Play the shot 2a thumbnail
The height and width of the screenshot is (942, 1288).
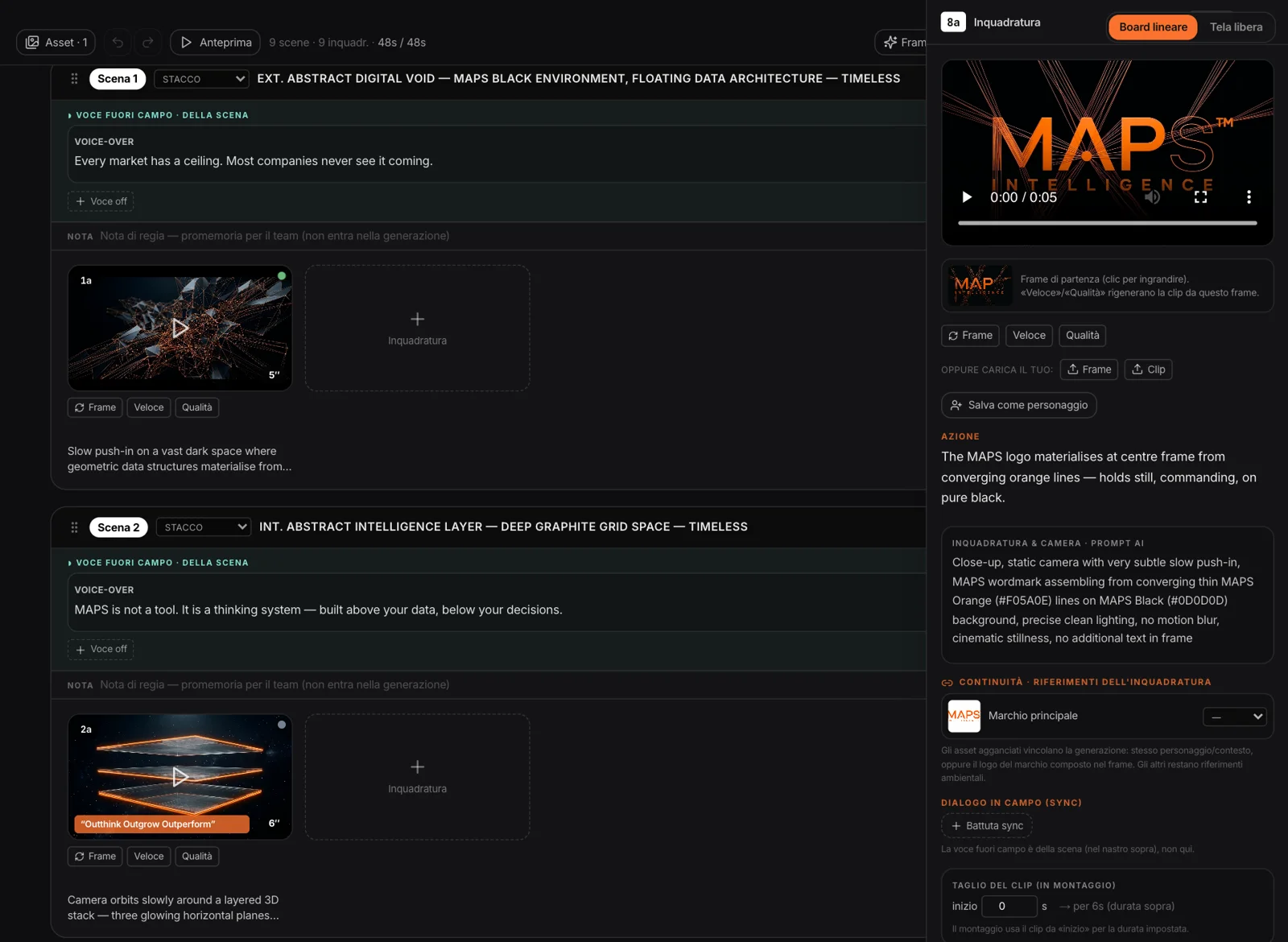pyautogui.click(x=180, y=776)
